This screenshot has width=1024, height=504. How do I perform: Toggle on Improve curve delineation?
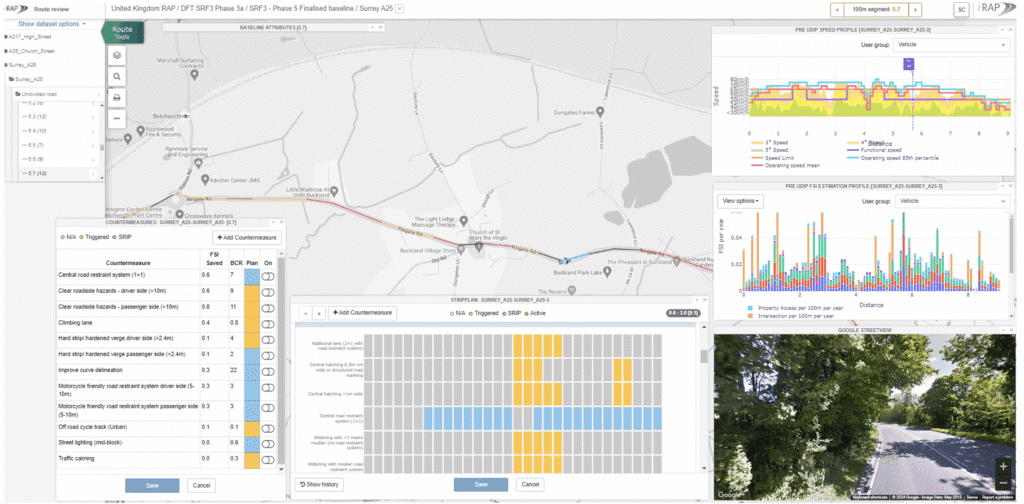click(x=268, y=371)
